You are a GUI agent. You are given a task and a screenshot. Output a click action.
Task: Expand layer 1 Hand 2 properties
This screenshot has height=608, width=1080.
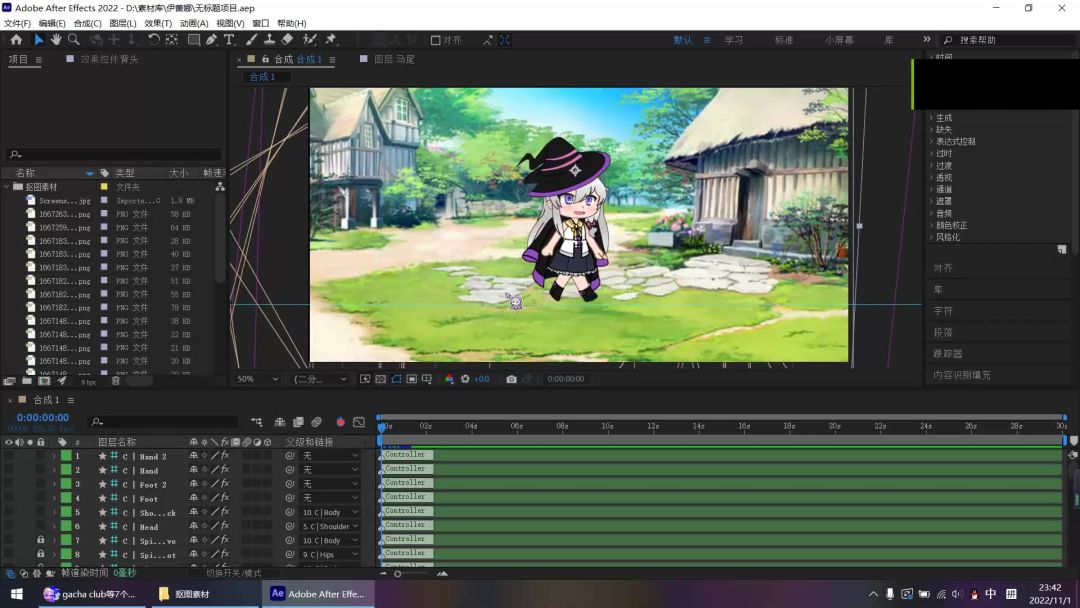(54, 456)
